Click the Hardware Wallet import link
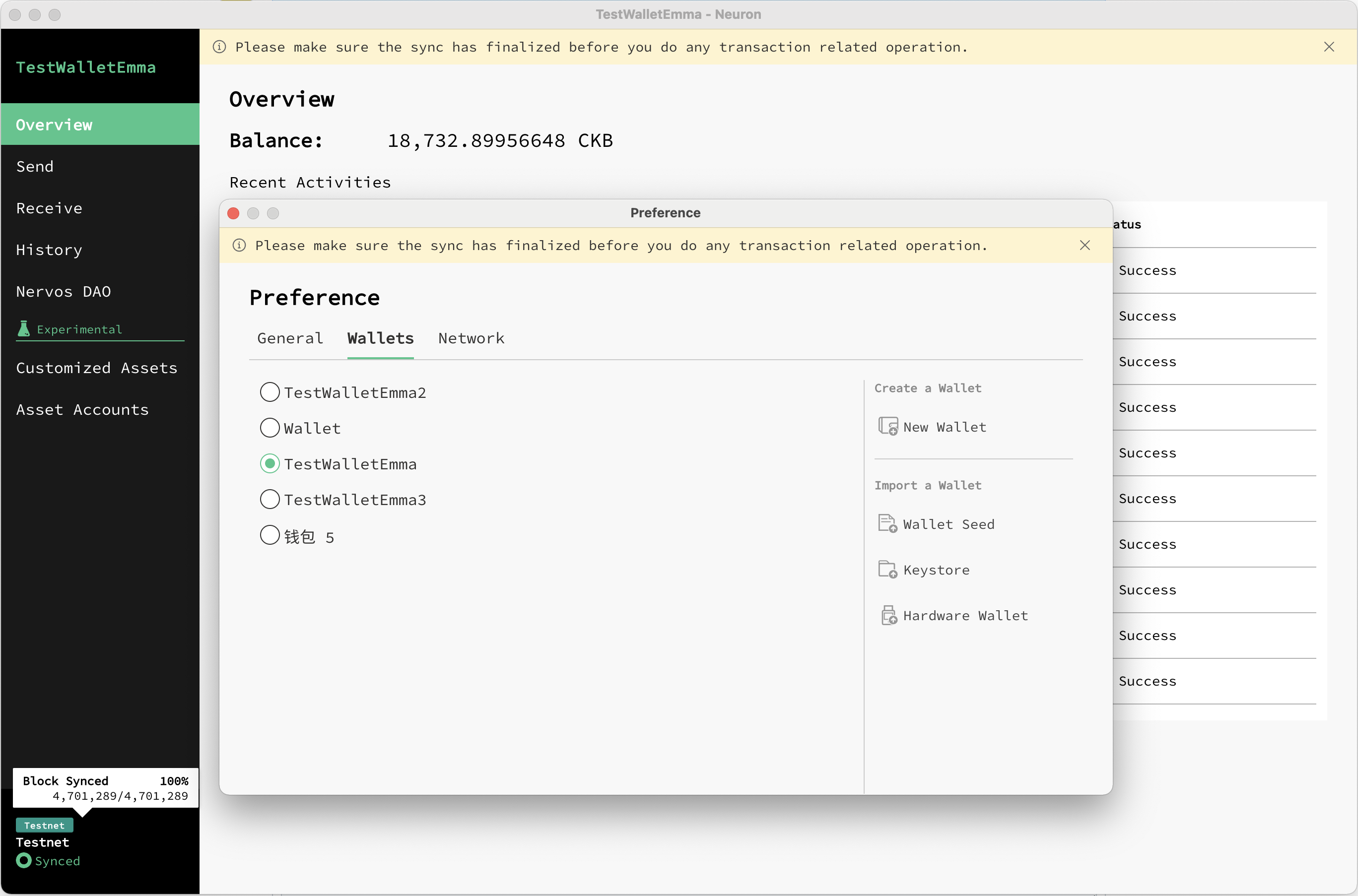1358x896 pixels. click(965, 616)
